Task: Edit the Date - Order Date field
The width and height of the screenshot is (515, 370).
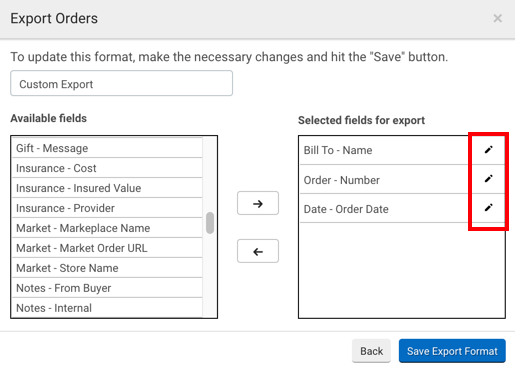Action: (x=488, y=208)
